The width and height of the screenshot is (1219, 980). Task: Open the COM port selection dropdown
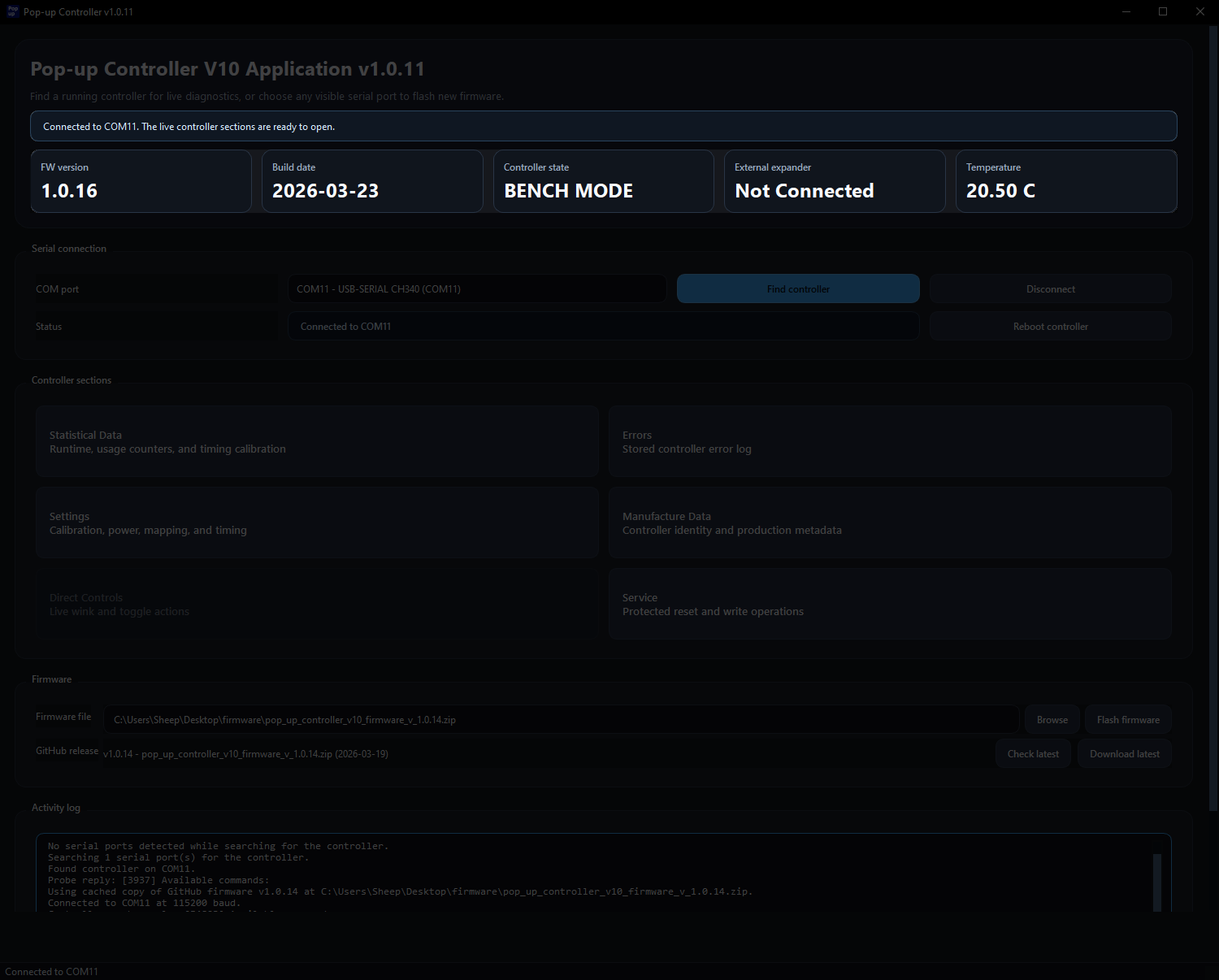[x=476, y=288]
